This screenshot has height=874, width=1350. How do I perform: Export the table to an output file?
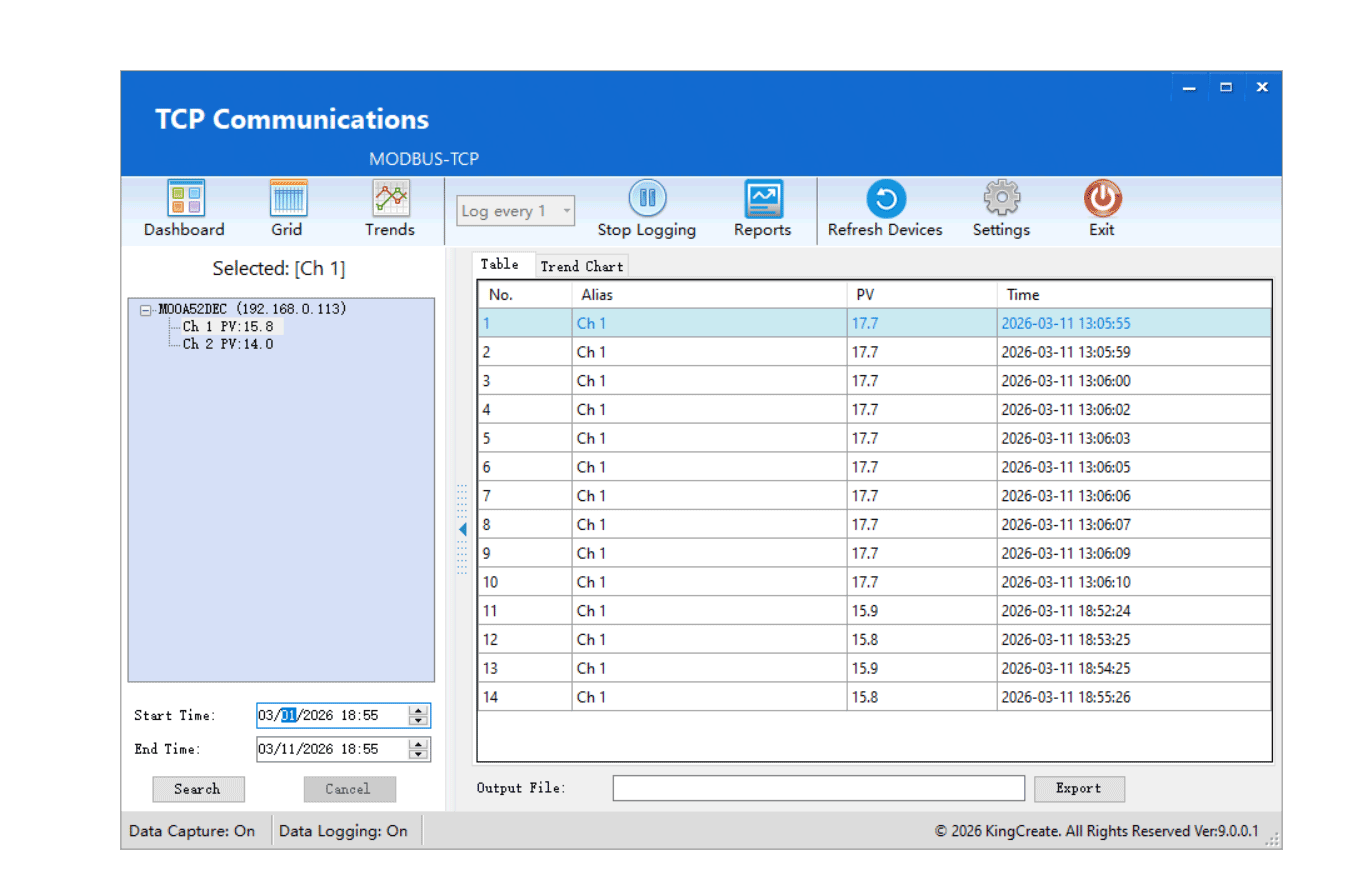click(x=1079, y=789)
